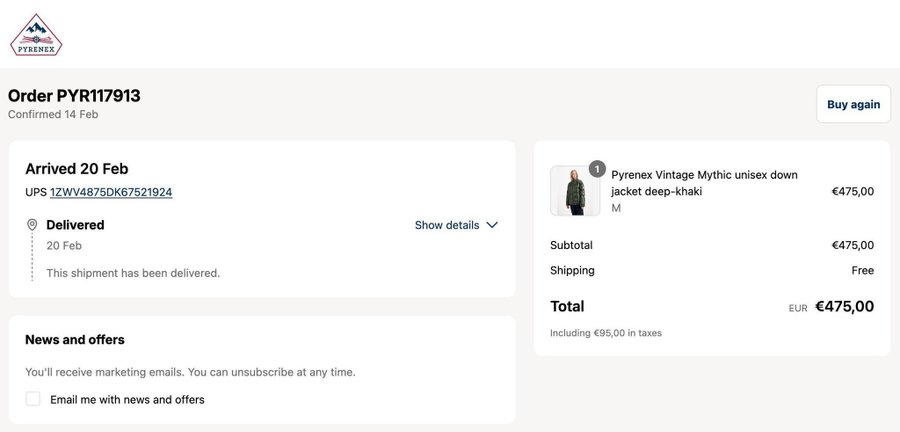Click the 'Email me with news and offers' label
The height and width of the screenshot is (432, 900).
pos(127,400)
